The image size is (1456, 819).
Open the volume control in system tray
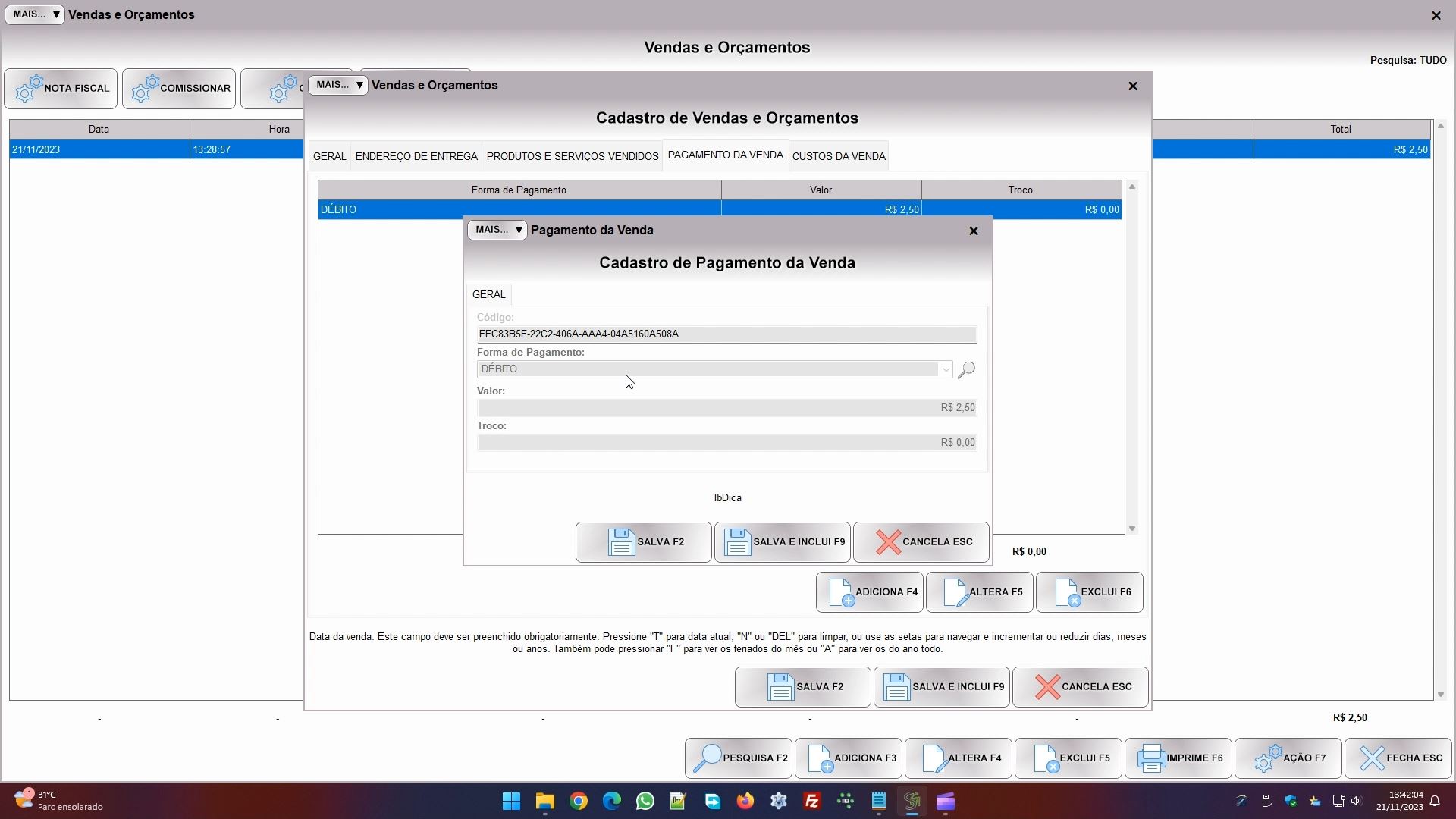pyautogui.click(x=1357, y=801)
